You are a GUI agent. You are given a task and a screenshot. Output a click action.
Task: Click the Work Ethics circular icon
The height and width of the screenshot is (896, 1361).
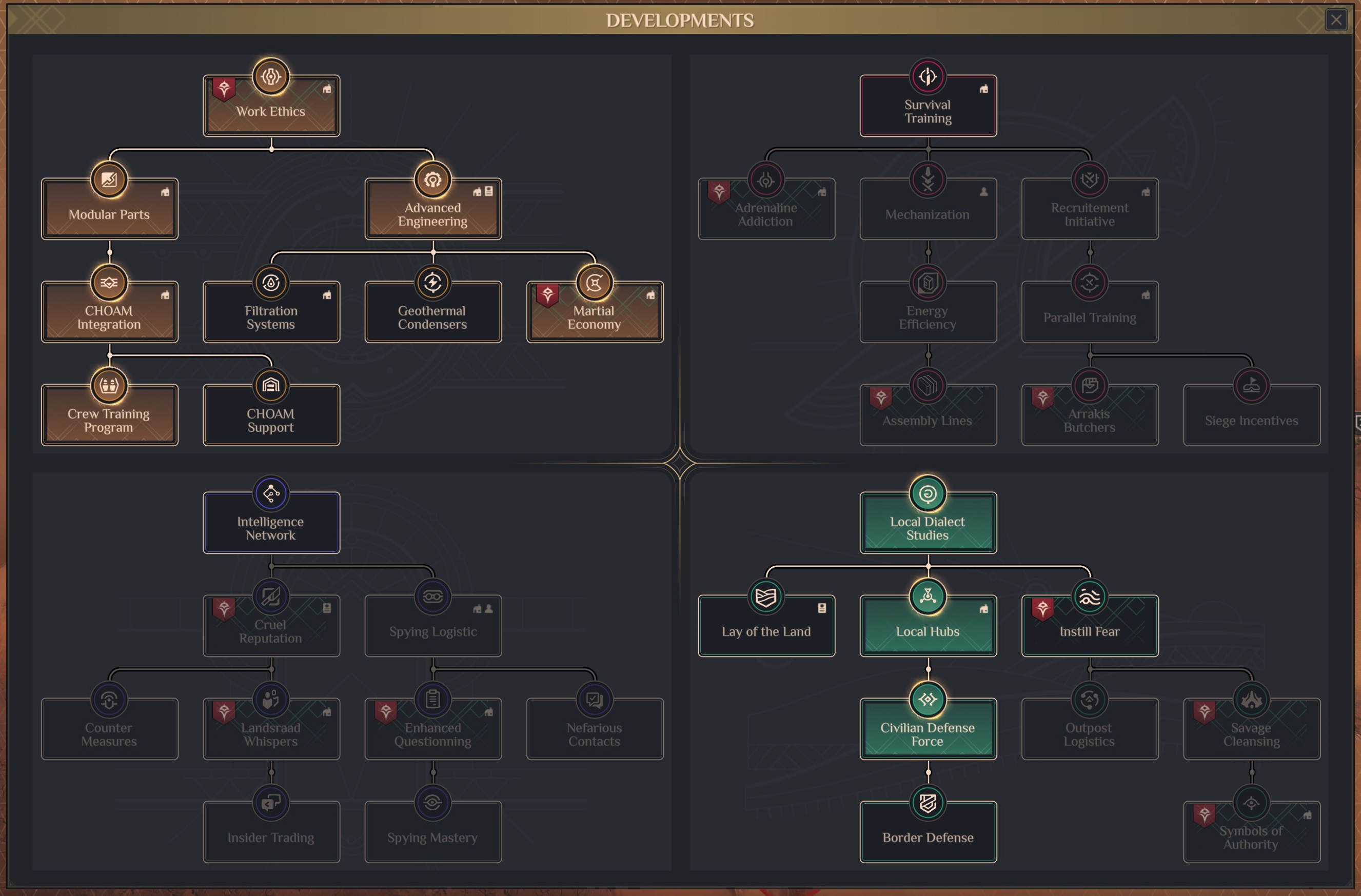pos(271,76)
